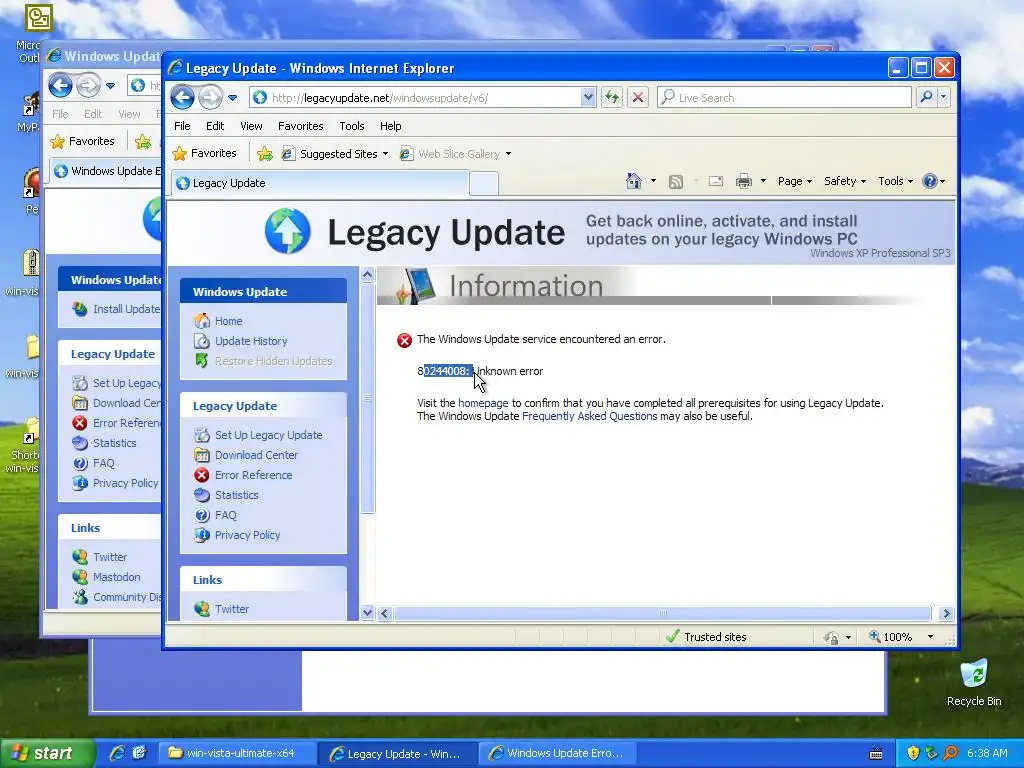Viewport: 1024px width, 768px height.
Task: Click the address bar with legacyupdate.net URL
Action: [415, 98]
